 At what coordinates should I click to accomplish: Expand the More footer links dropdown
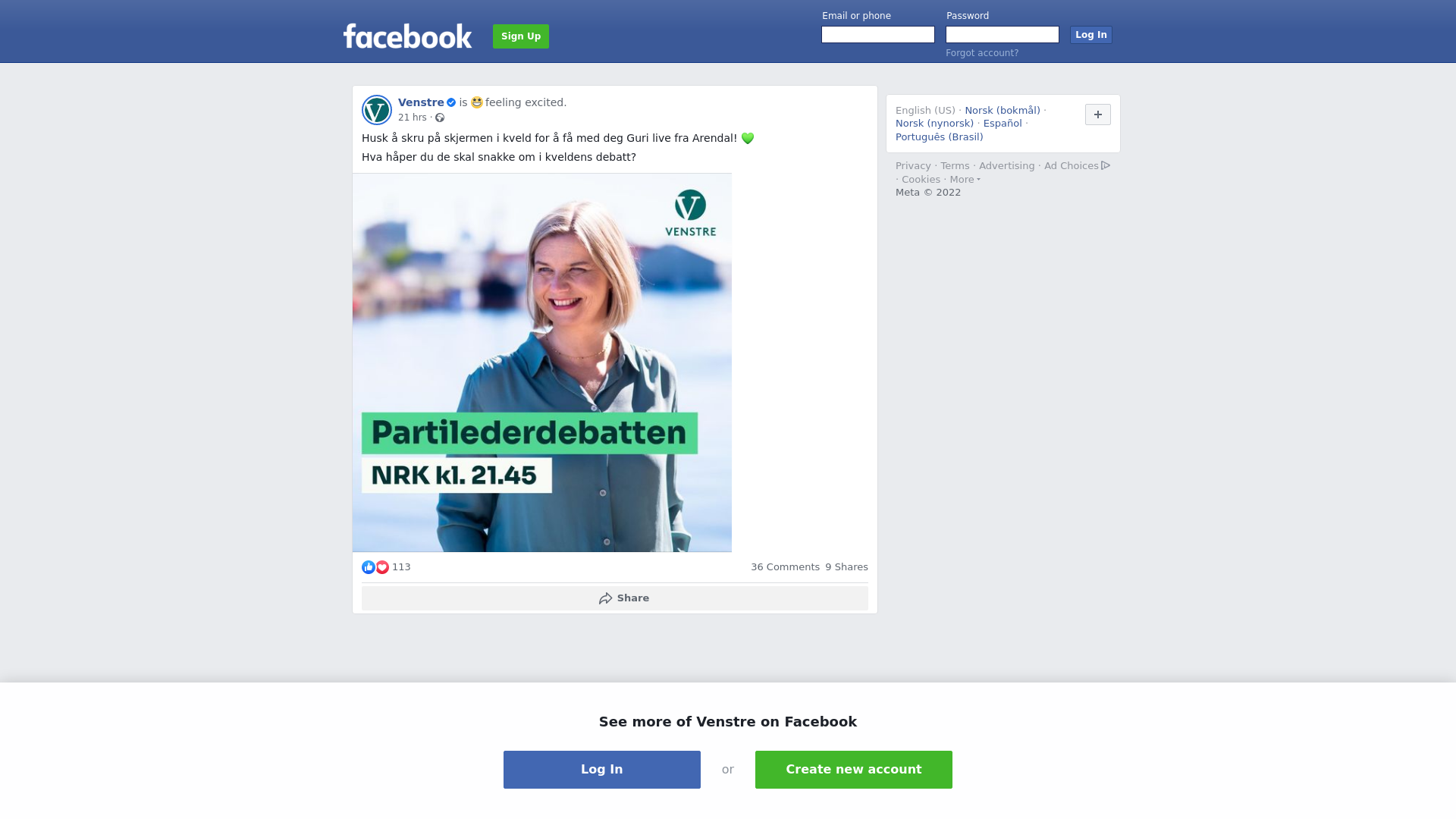point(965,180)
